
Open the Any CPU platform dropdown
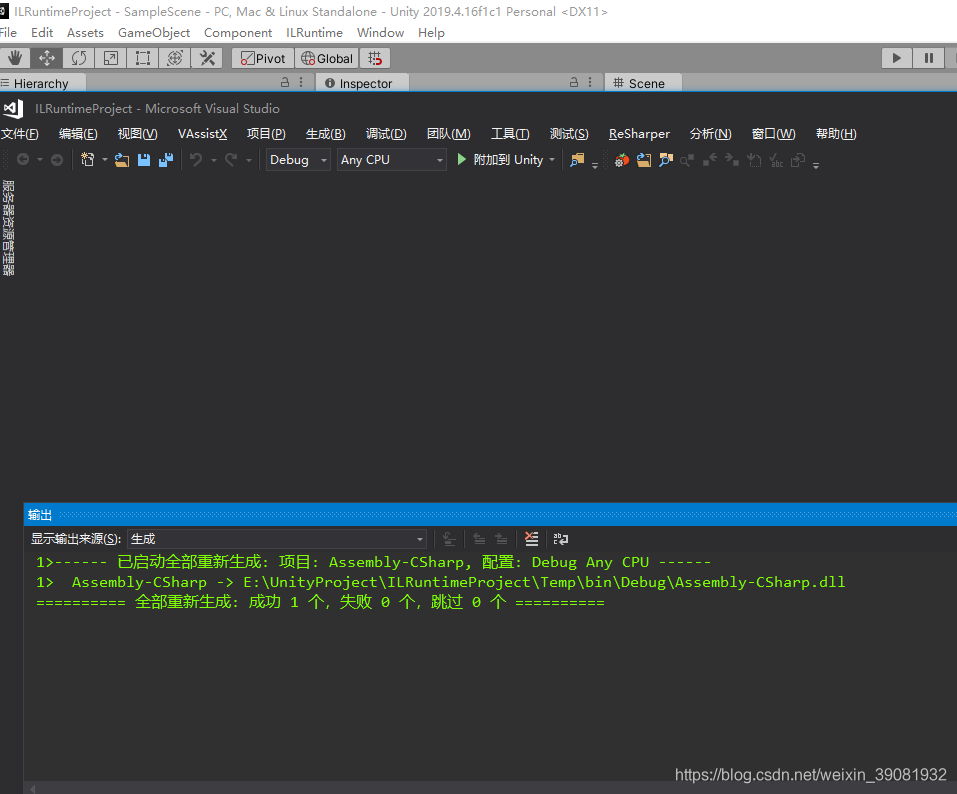(391, 160)
